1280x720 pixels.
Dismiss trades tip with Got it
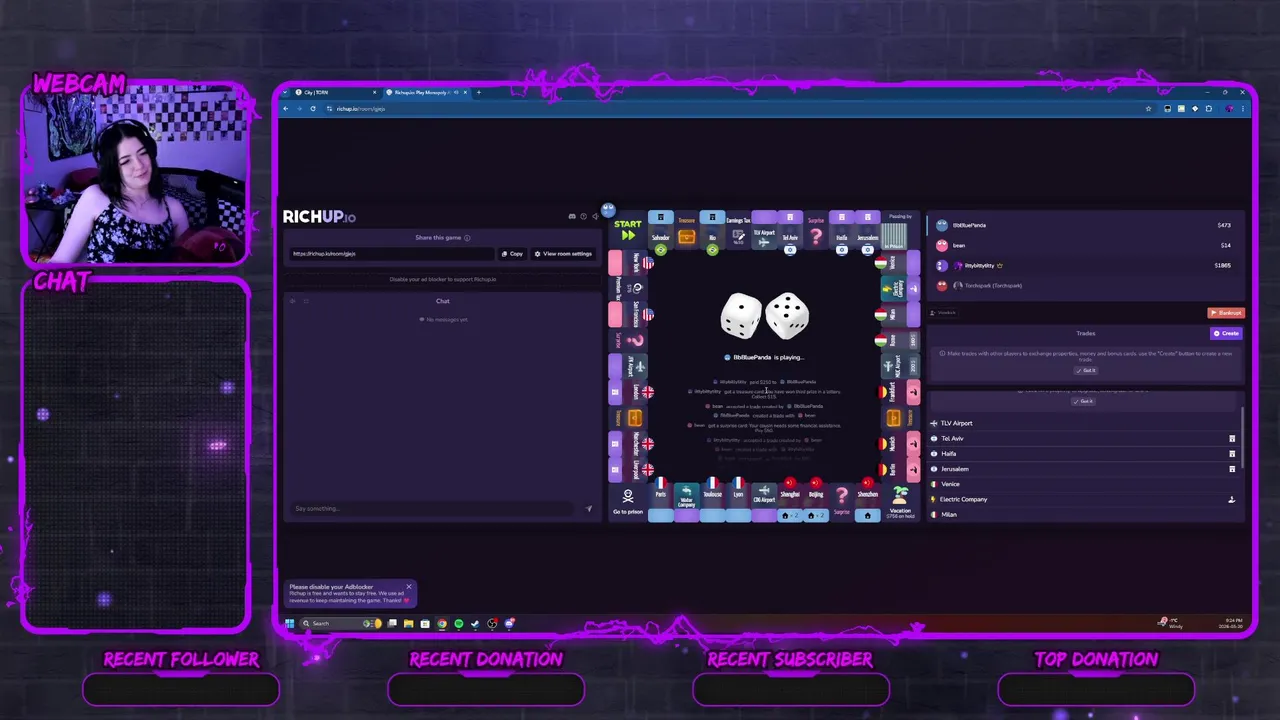click(1086, 370)
